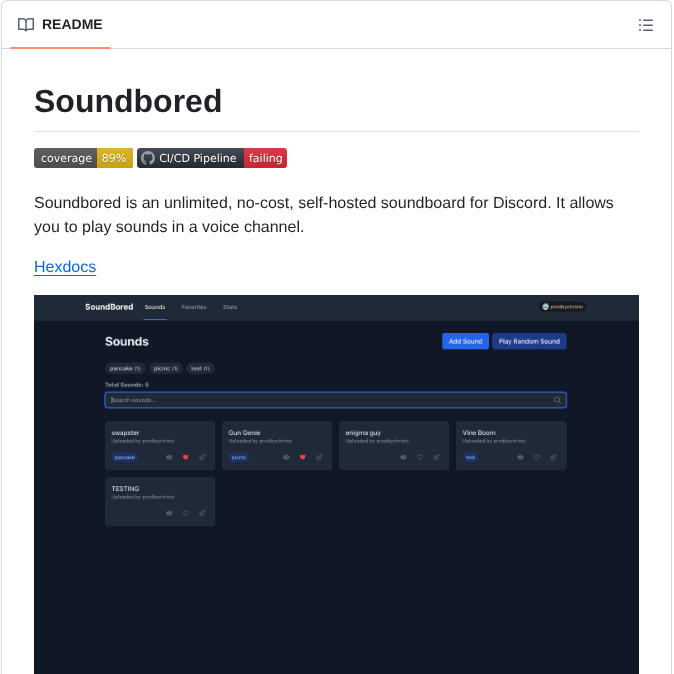Viewport: 674px width, 674px height.
Task: Toggle the eye icon on enigma guy card
Action: point(403,457)
